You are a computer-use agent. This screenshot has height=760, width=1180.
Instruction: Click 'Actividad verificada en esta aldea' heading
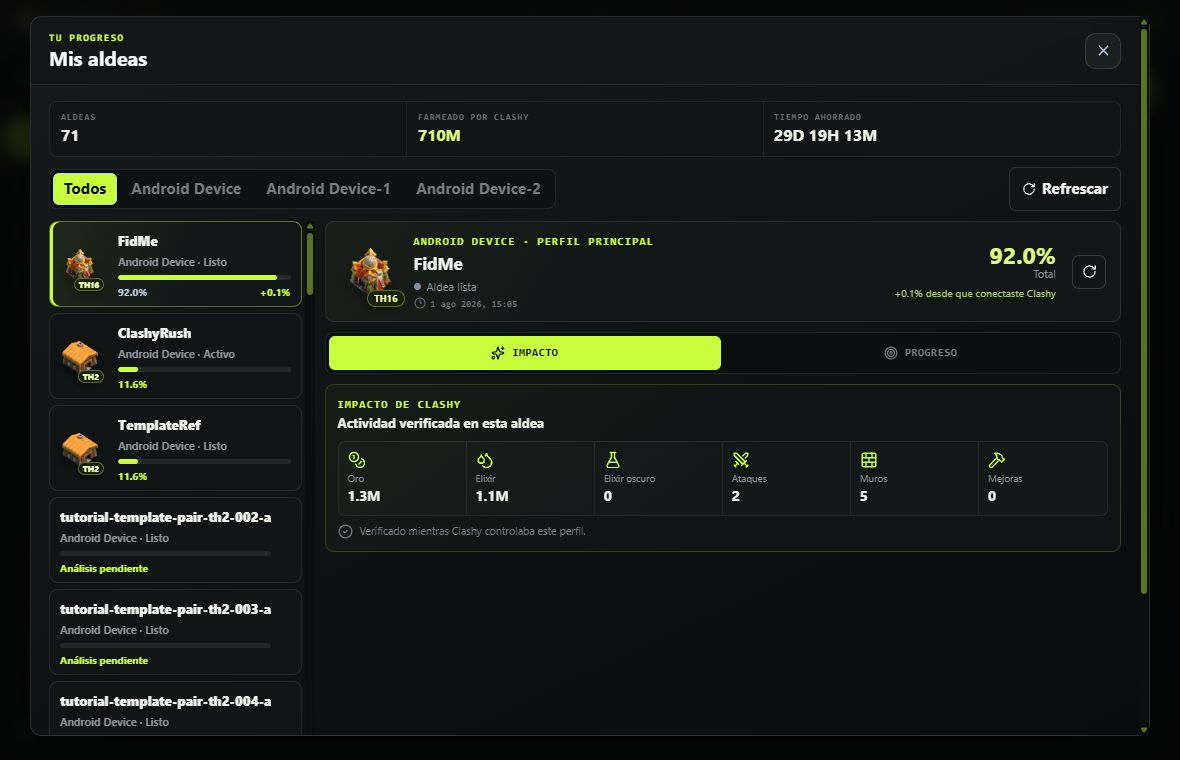(x=440, y=424)
